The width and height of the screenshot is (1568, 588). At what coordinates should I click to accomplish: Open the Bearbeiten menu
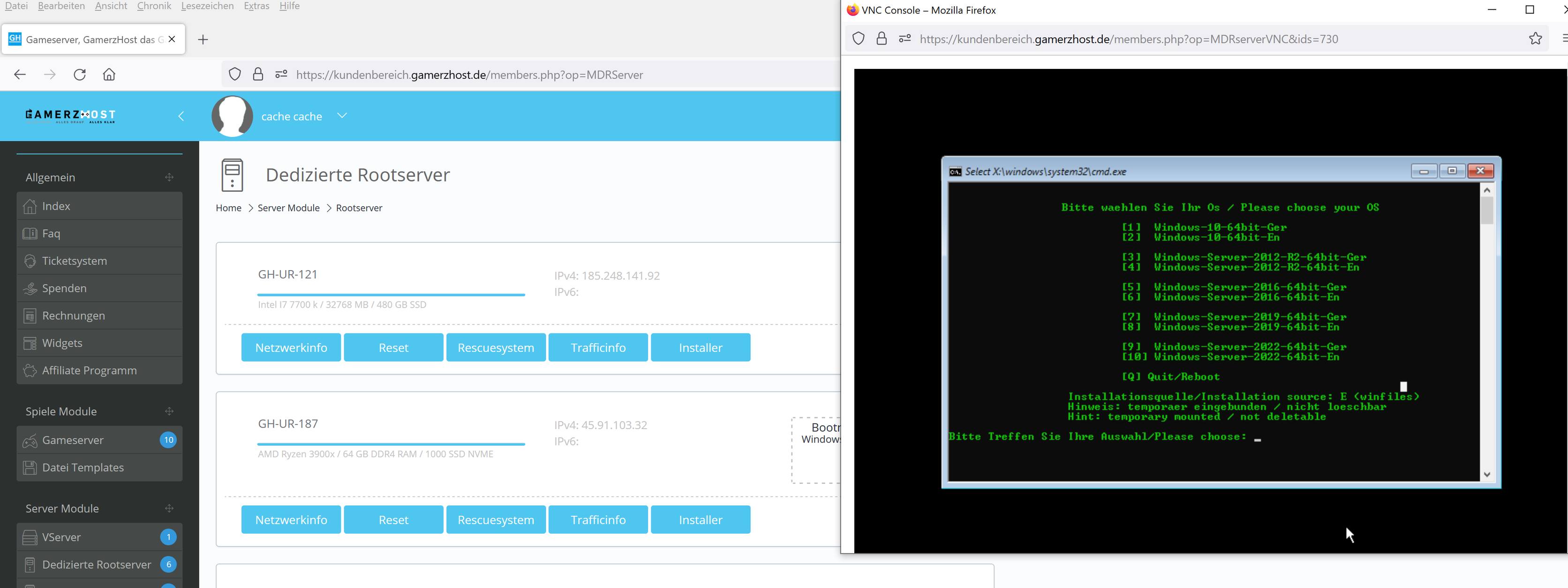[x=61, y=6]
